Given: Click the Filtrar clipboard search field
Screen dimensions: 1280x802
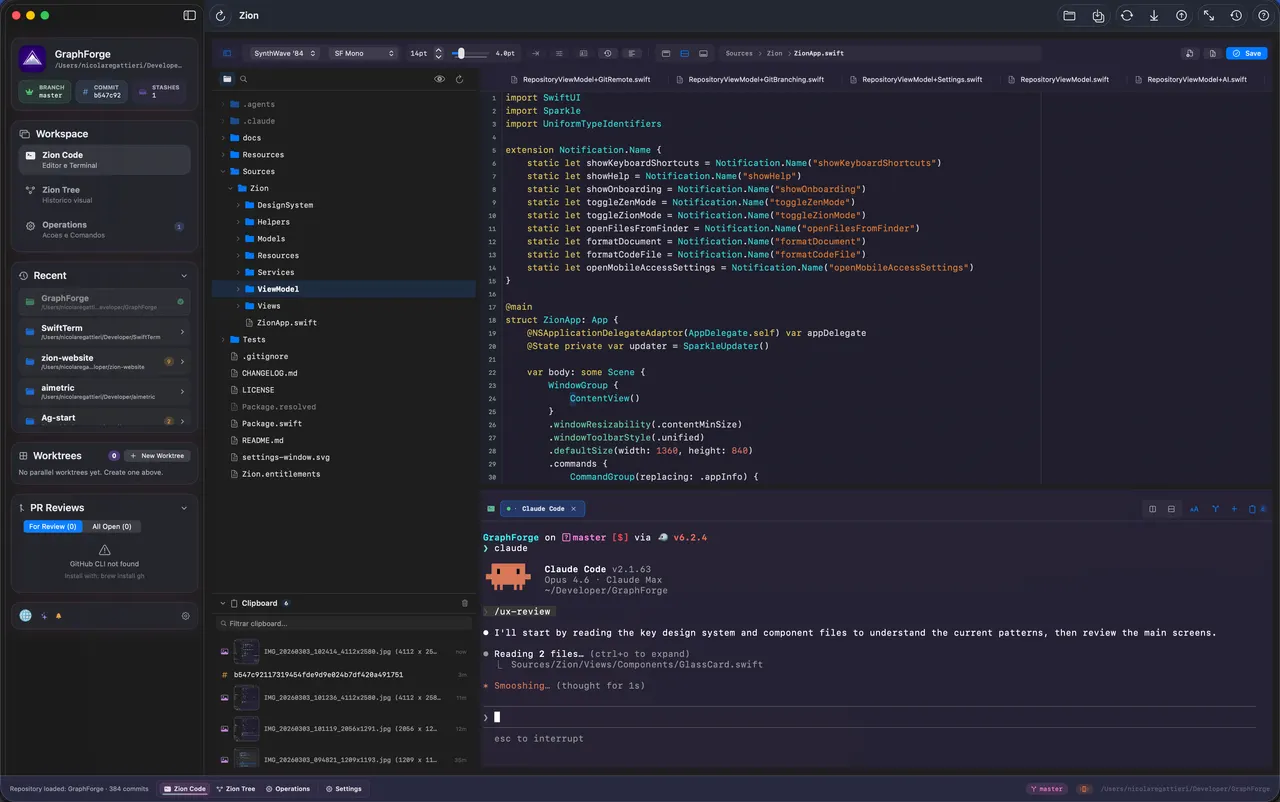Looking at the screenshot, I should [x=343, y=623].
